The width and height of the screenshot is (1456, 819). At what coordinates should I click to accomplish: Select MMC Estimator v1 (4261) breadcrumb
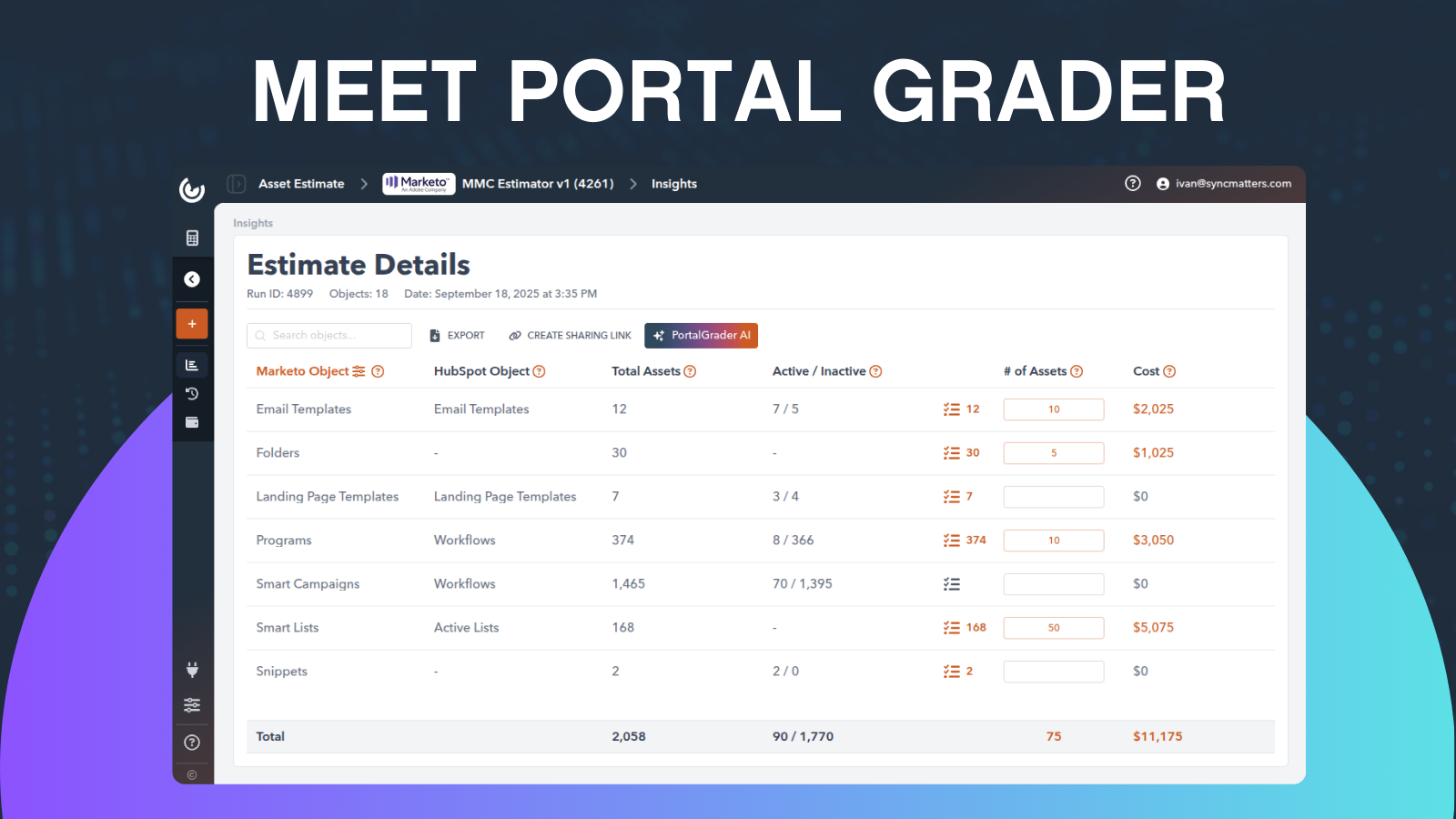[x=537, y=184]
